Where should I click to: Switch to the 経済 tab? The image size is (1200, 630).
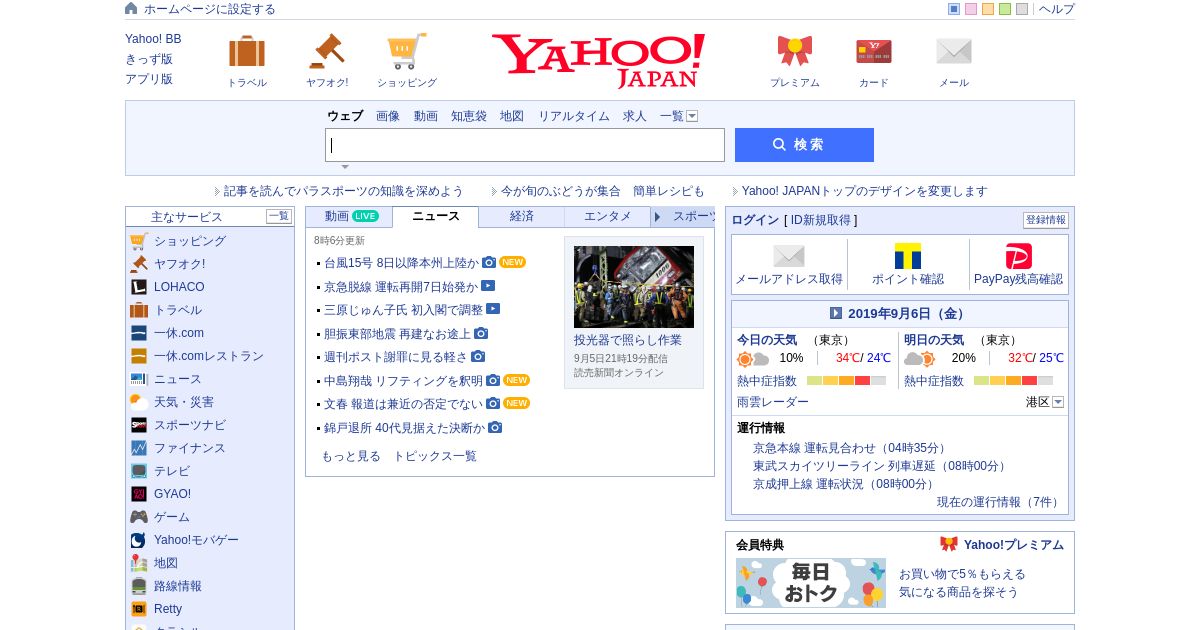point(522,216)
